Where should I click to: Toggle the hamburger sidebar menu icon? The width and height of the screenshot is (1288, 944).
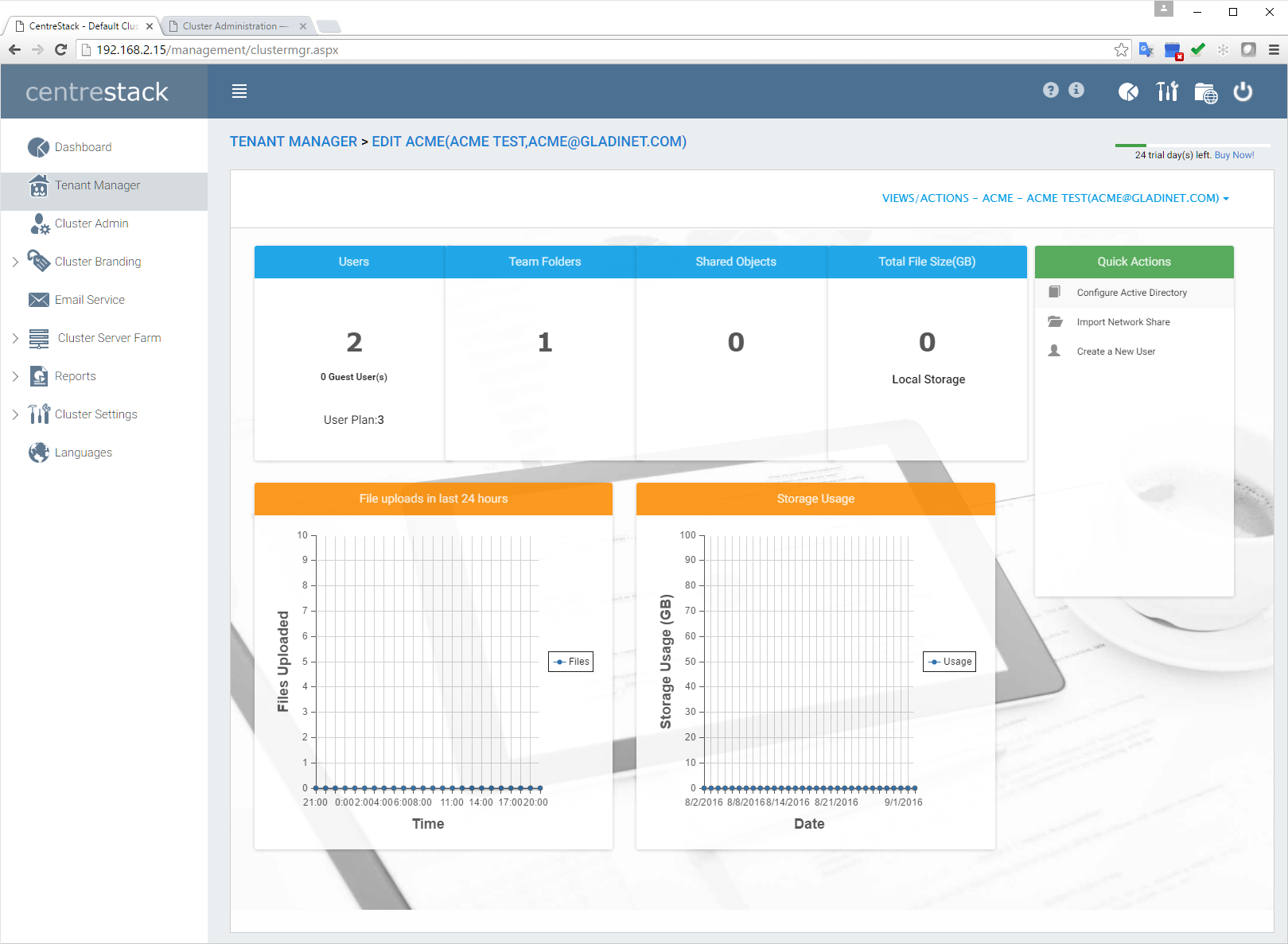pyautogui.click(x=239, y=91)
